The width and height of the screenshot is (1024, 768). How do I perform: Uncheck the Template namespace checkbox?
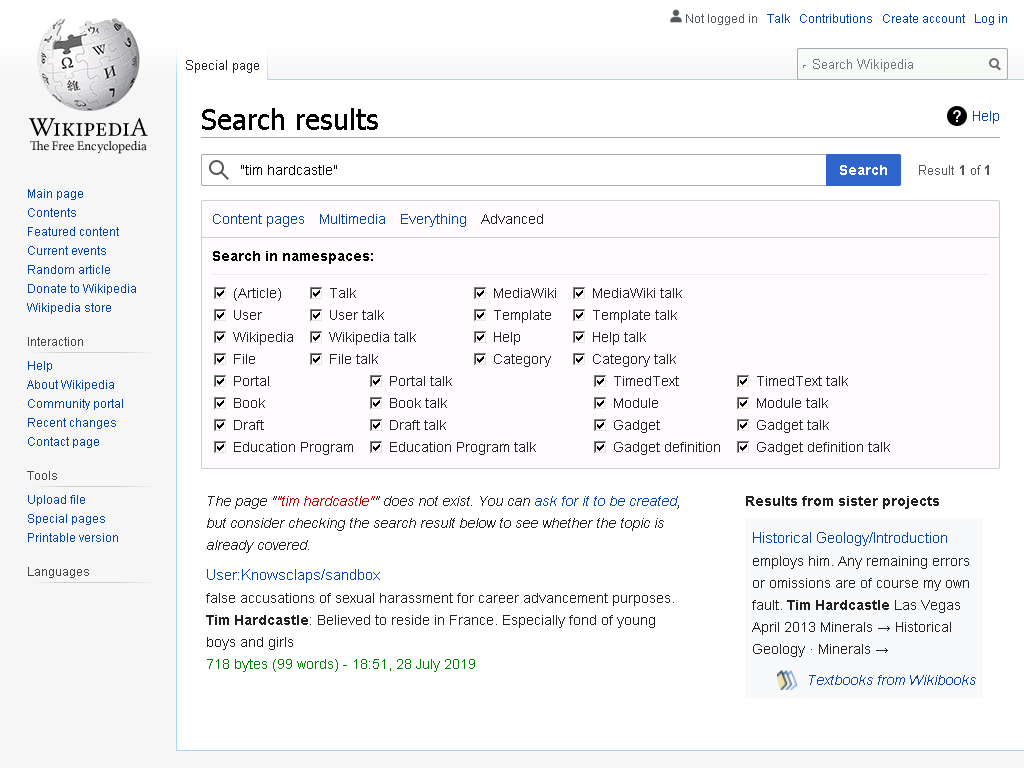click(x=480, y=315)
